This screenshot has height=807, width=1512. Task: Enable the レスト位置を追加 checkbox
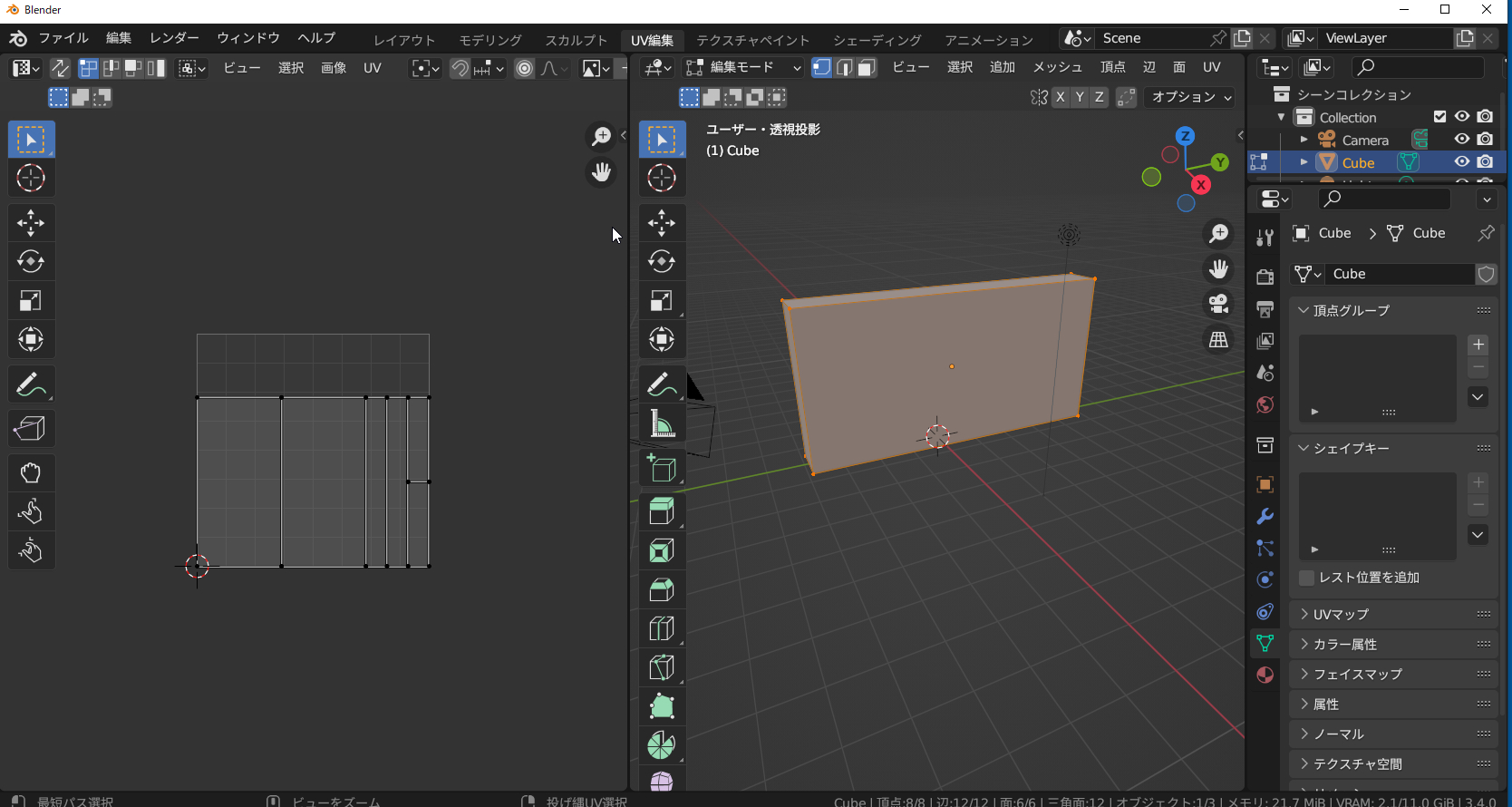(x=1307, y=578)
